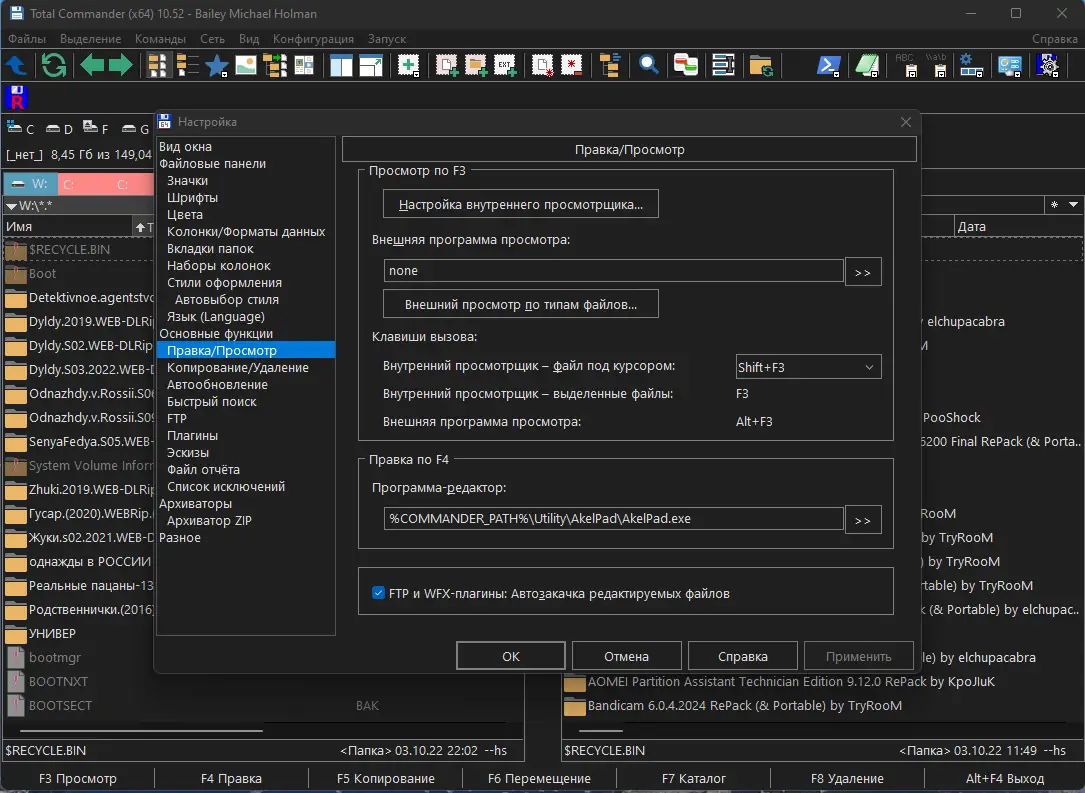Click the >> button beside external viewer field
The height and width of the screenshot is (793, 1085).
point(863,272)
